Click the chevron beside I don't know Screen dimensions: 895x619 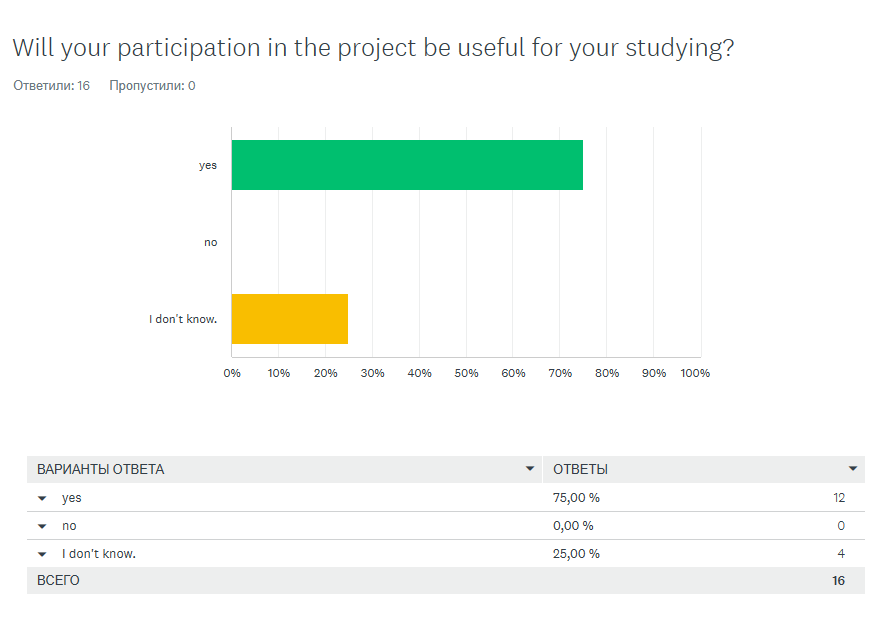tap(41, 553)
